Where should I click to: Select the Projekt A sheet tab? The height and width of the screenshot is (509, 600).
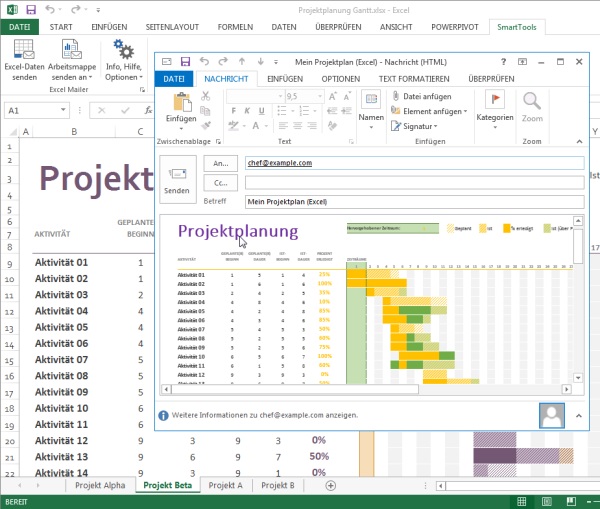[225, 485]
